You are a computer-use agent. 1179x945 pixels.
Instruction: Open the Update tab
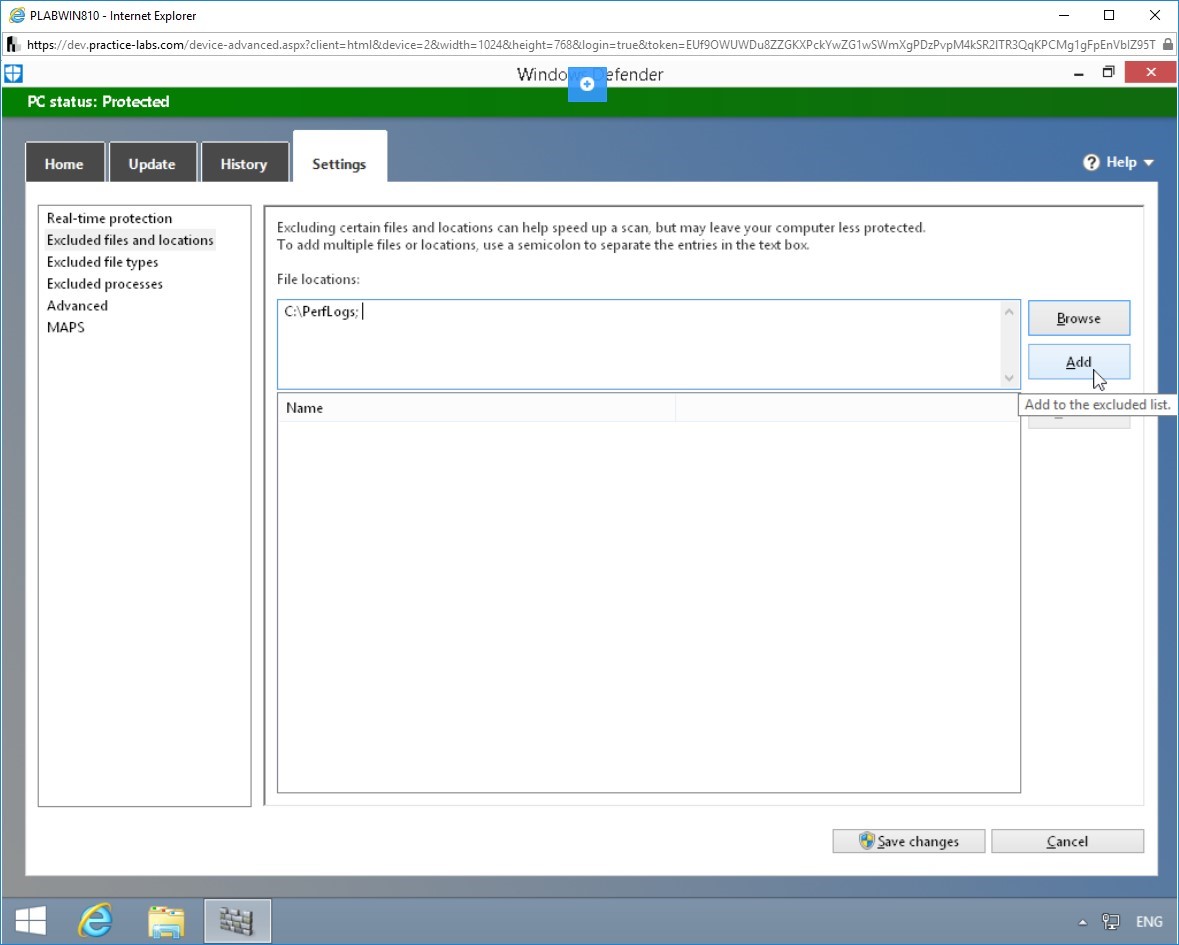click(x=152, y=164)
